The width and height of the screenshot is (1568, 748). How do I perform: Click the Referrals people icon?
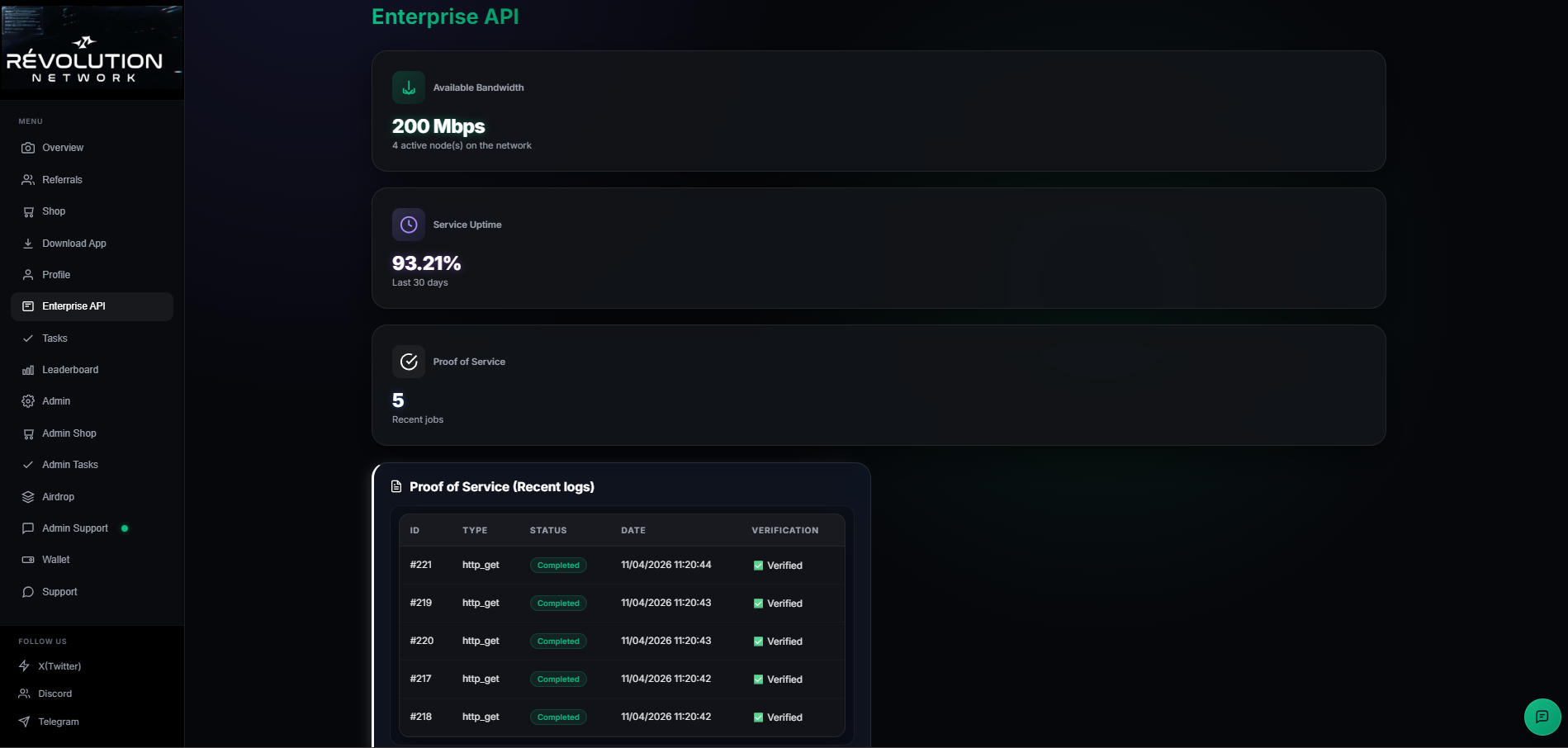28,180
